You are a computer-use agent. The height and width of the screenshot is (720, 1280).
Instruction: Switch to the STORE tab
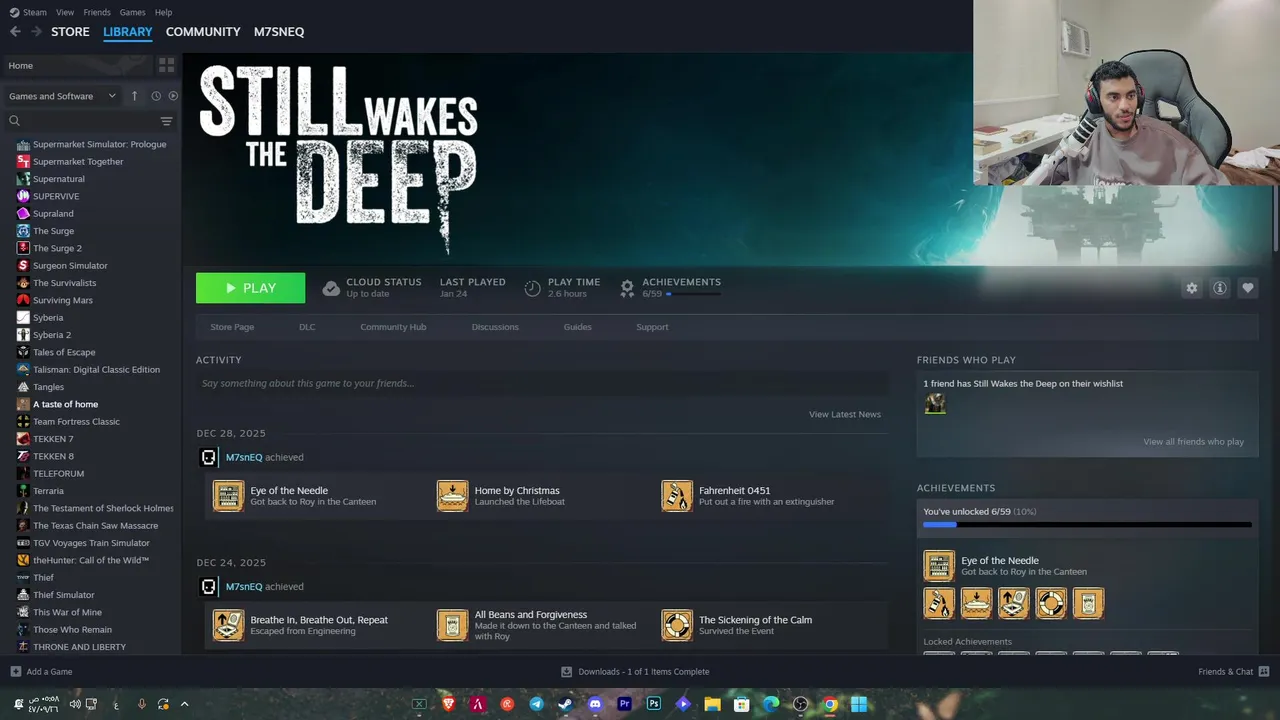(x=70, y=32)
